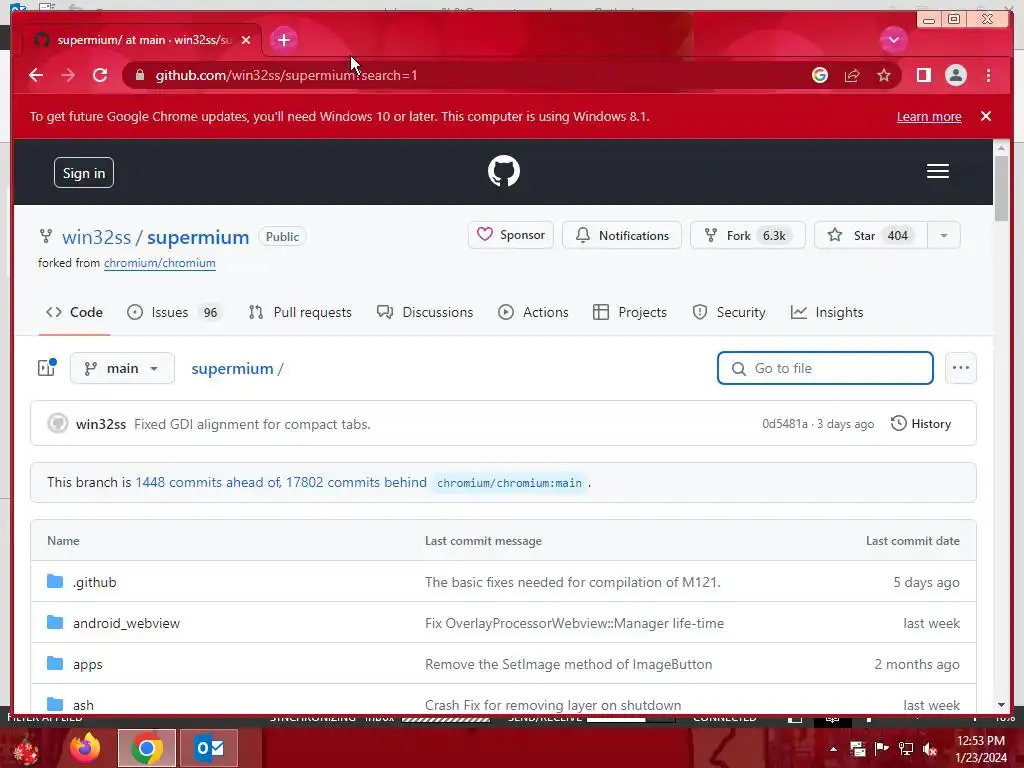Fork the repository
This screenshot has width=1024, height=768.
[x=747, y=235]
